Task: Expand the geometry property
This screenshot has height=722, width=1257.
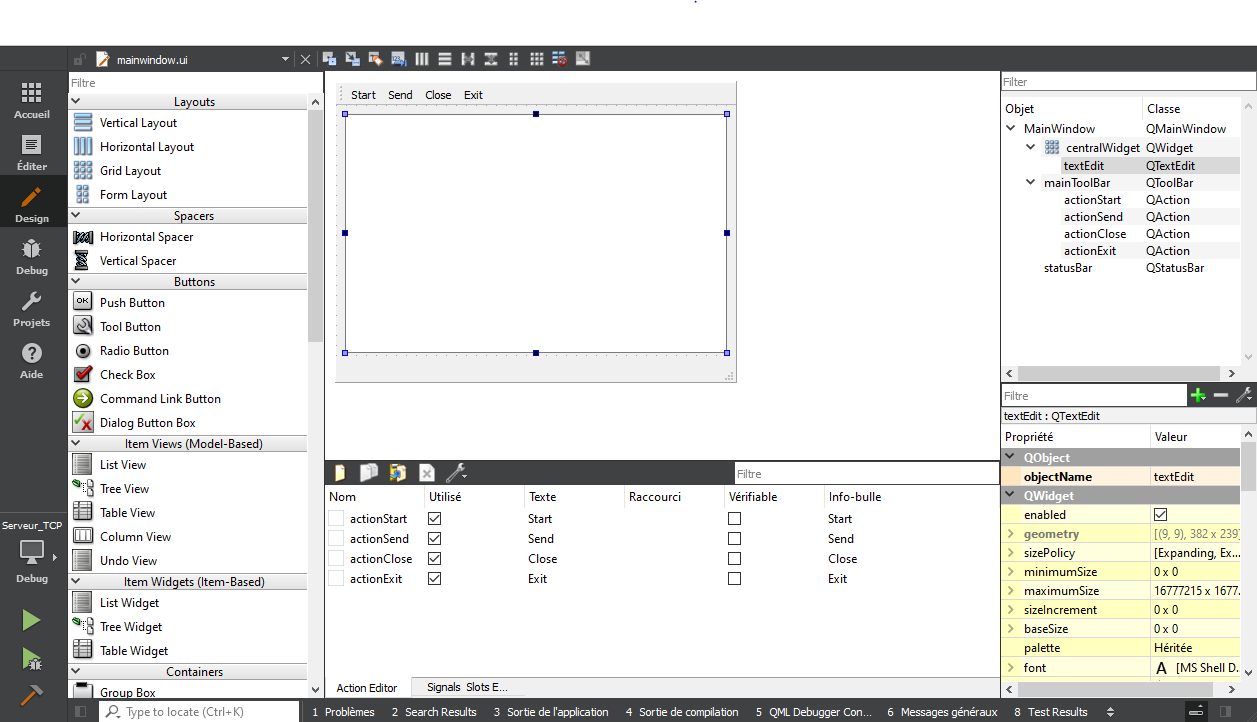Action: tap(1009, 533)
